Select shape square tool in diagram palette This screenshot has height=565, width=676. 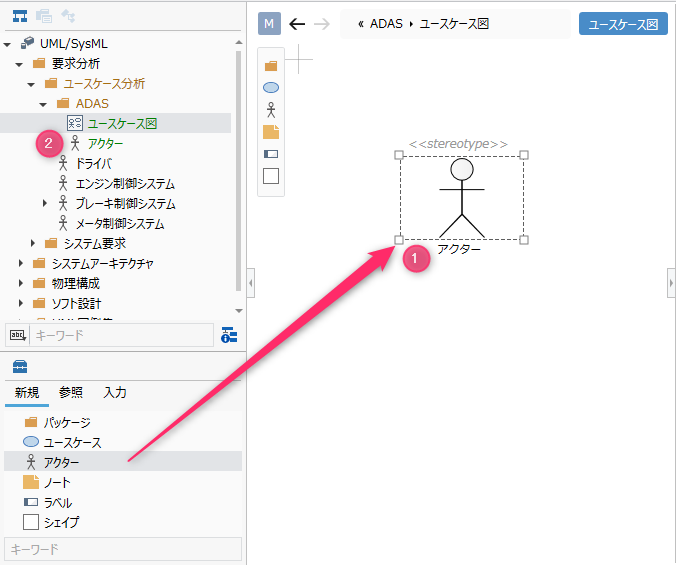tap(271, 176)
